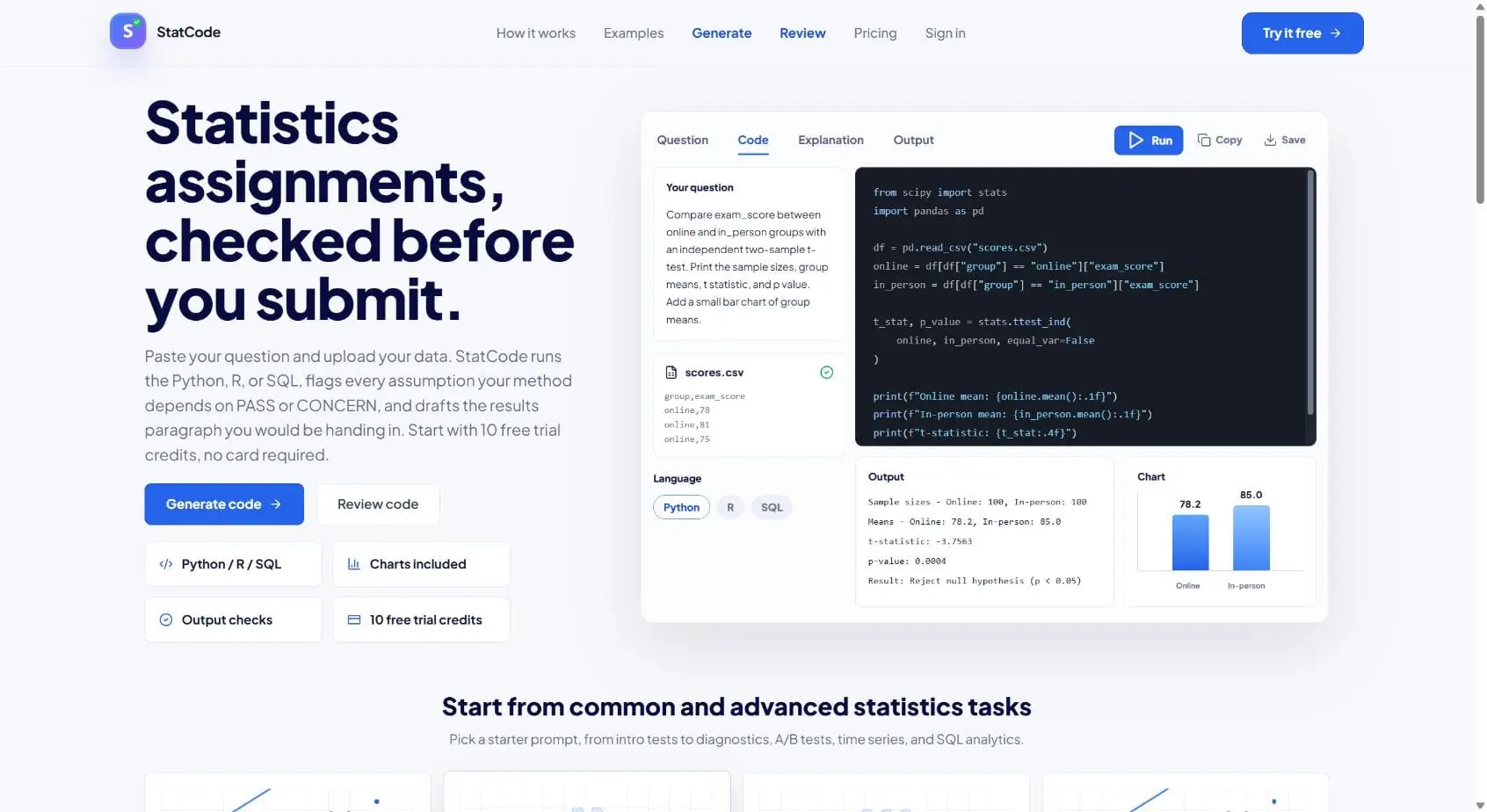This screenshot has height=812, width=1487.
Task: Click the Online label under the chart
Action: tap(1187, 586)
